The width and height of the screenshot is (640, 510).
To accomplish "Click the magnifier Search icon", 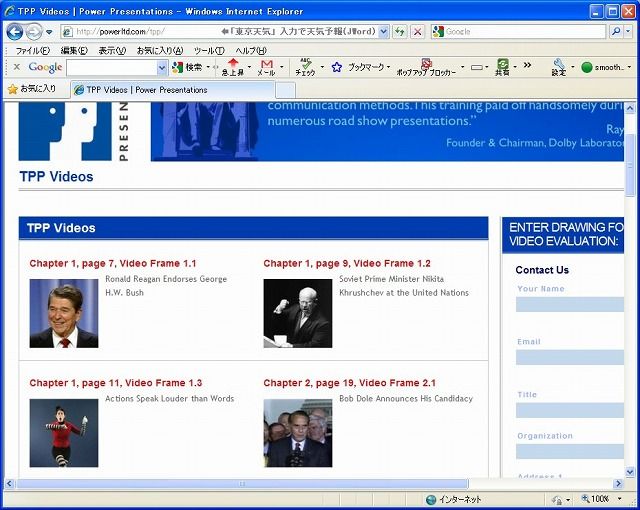I will point(616,31).
